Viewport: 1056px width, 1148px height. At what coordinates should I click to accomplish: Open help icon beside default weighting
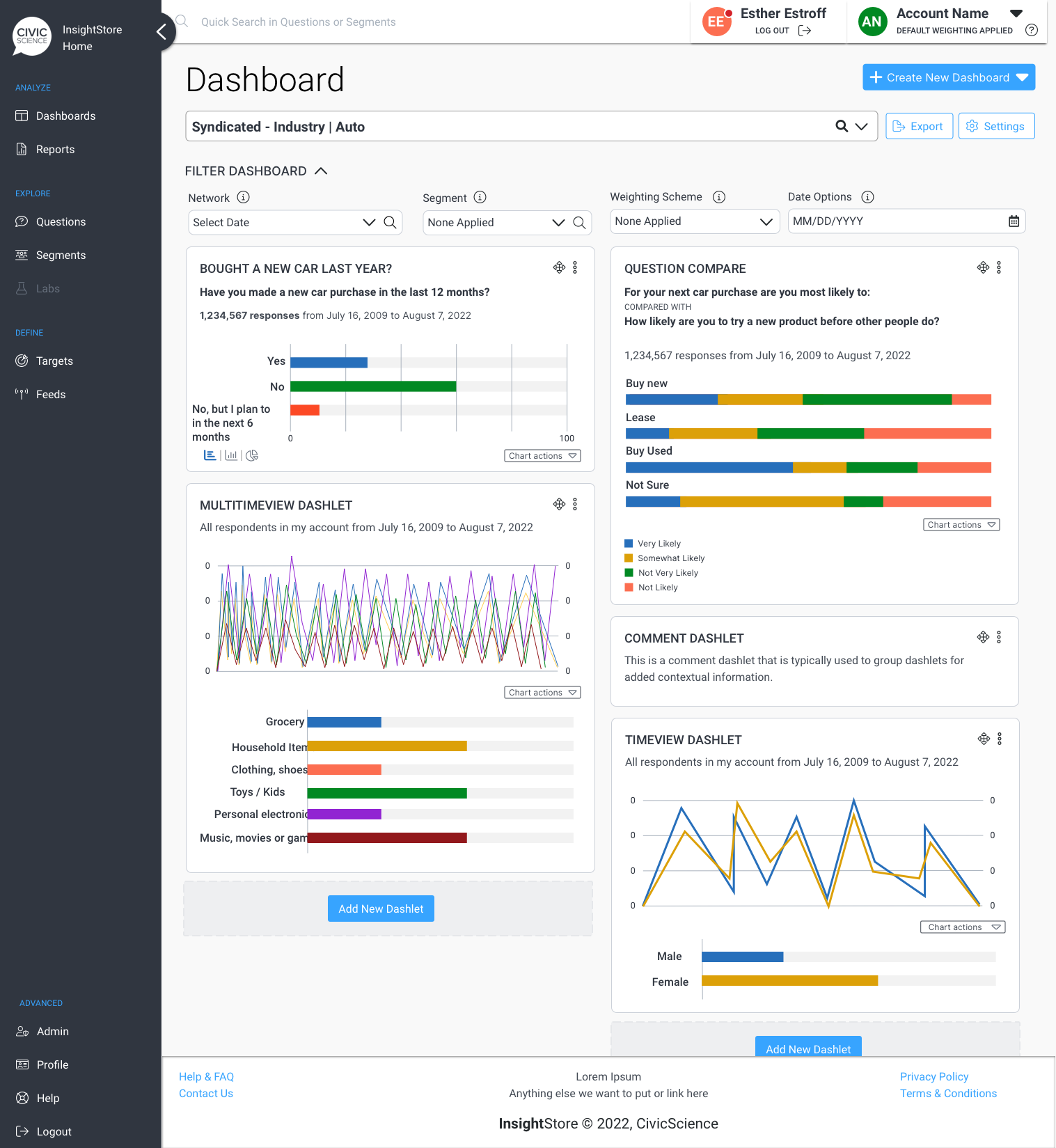(1032, 30)
